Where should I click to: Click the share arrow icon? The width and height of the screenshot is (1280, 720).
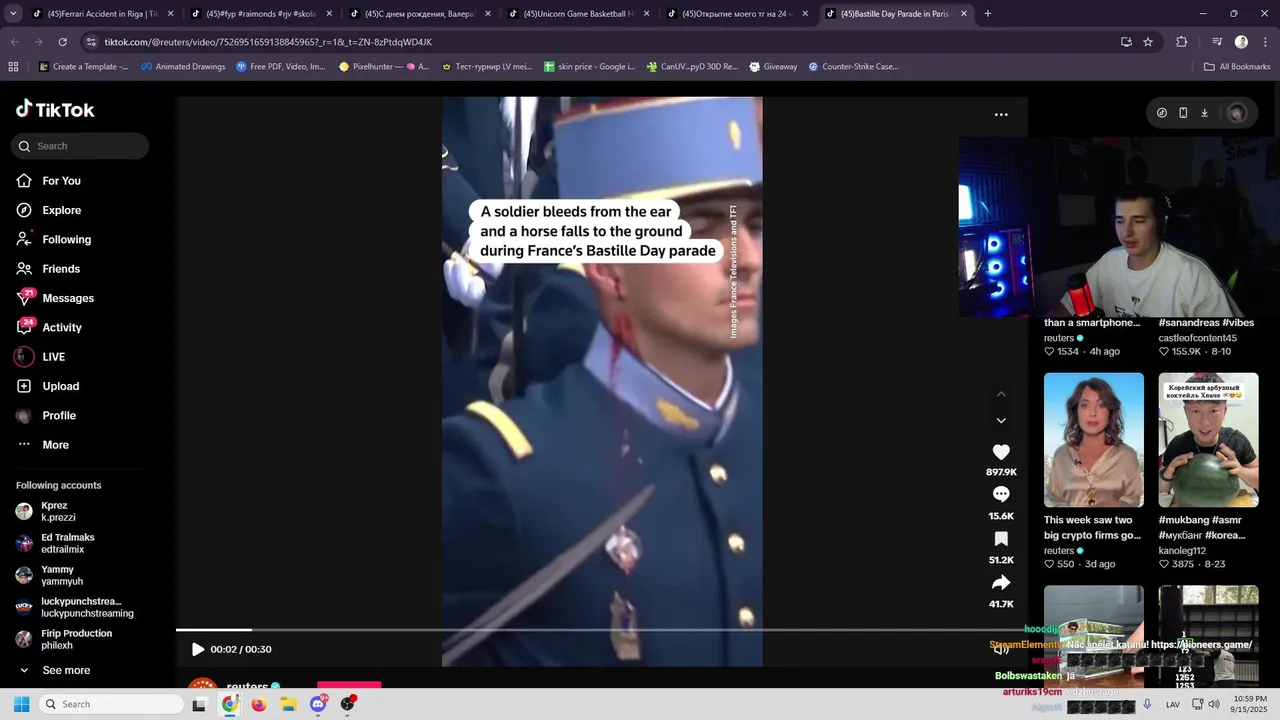1001,583
